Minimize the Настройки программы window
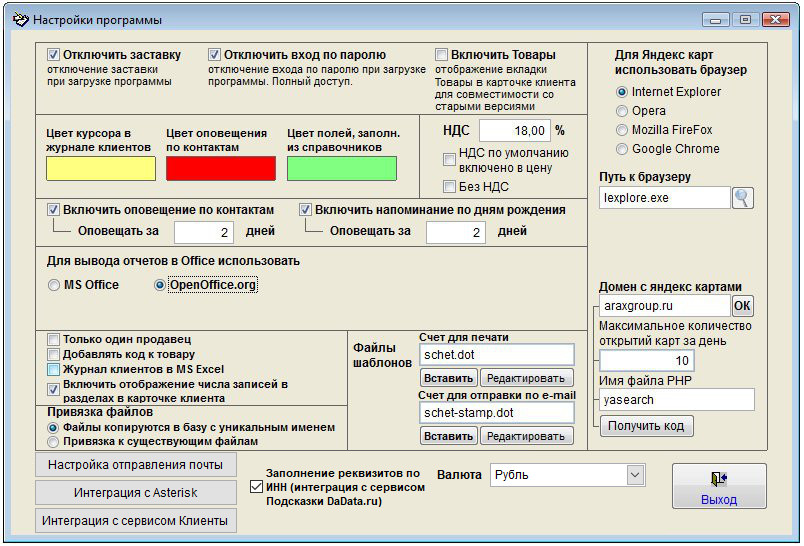Image resolution: width=804 pixels, height=546 pixels. [x=716, y=20]
